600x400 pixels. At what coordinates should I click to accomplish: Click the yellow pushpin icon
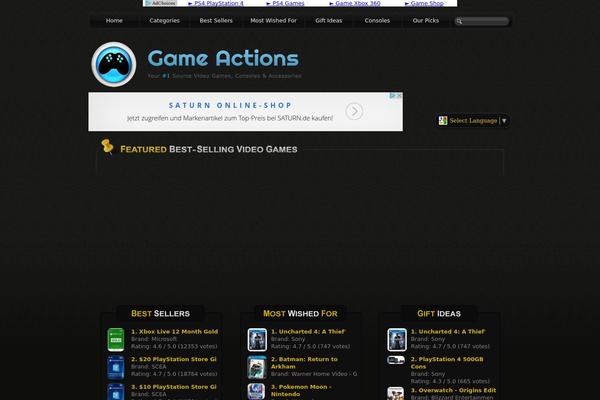[x=108, y=147]
